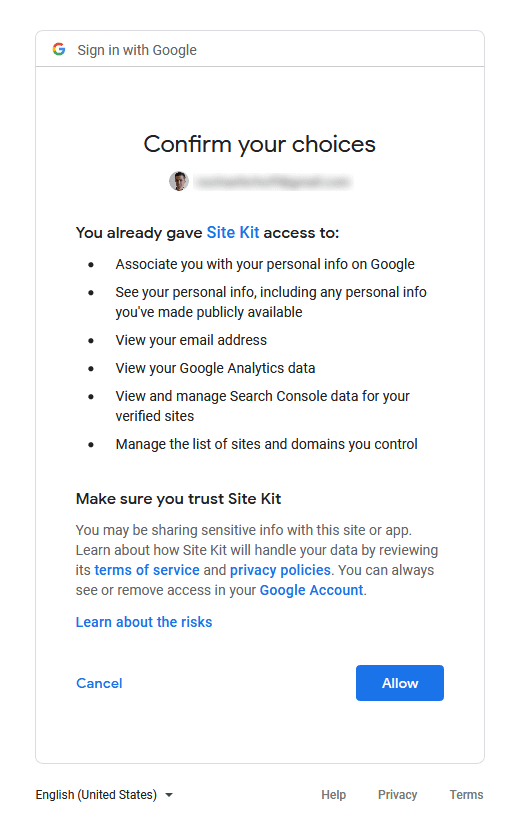
Task: Click the Sign in with Google header text
Action: click(x=137, y=50)
